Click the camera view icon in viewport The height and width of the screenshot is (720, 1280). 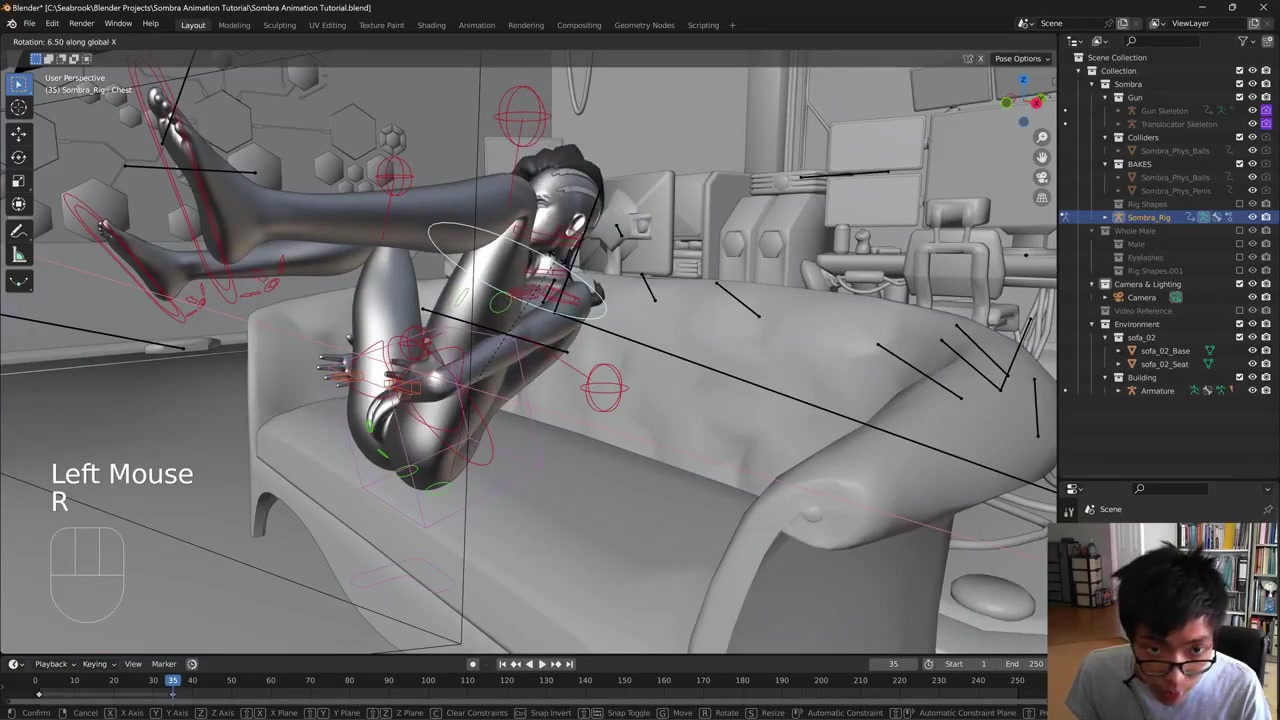pos(1042,177)
